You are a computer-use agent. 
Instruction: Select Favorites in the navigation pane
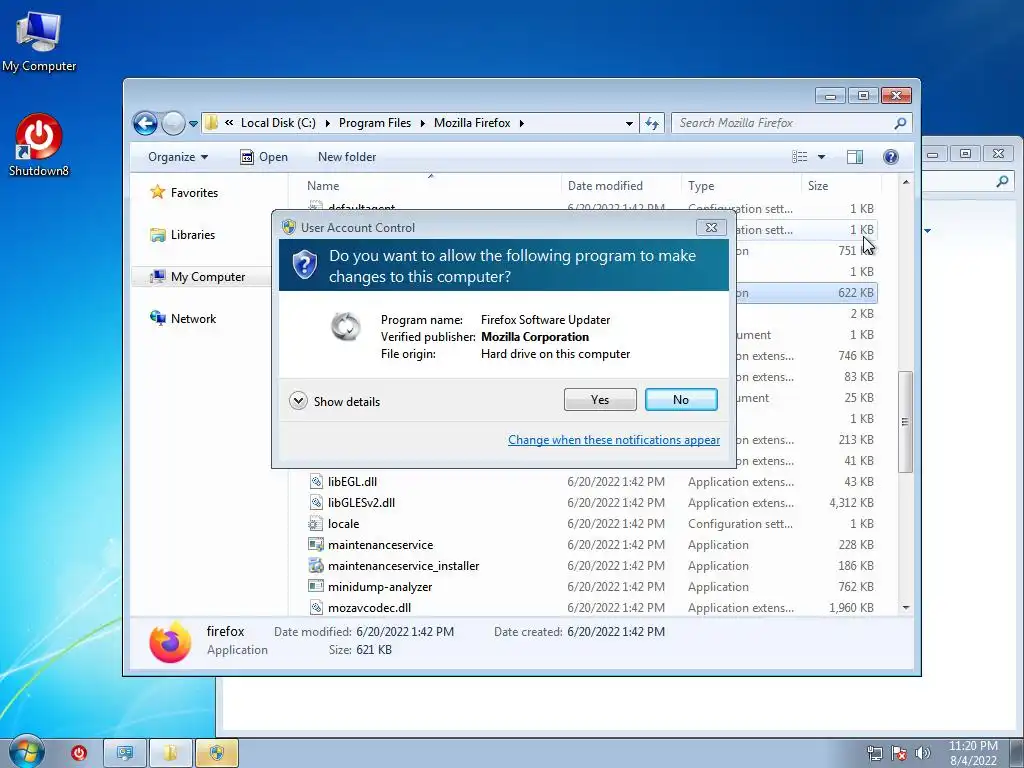(194, 193)
